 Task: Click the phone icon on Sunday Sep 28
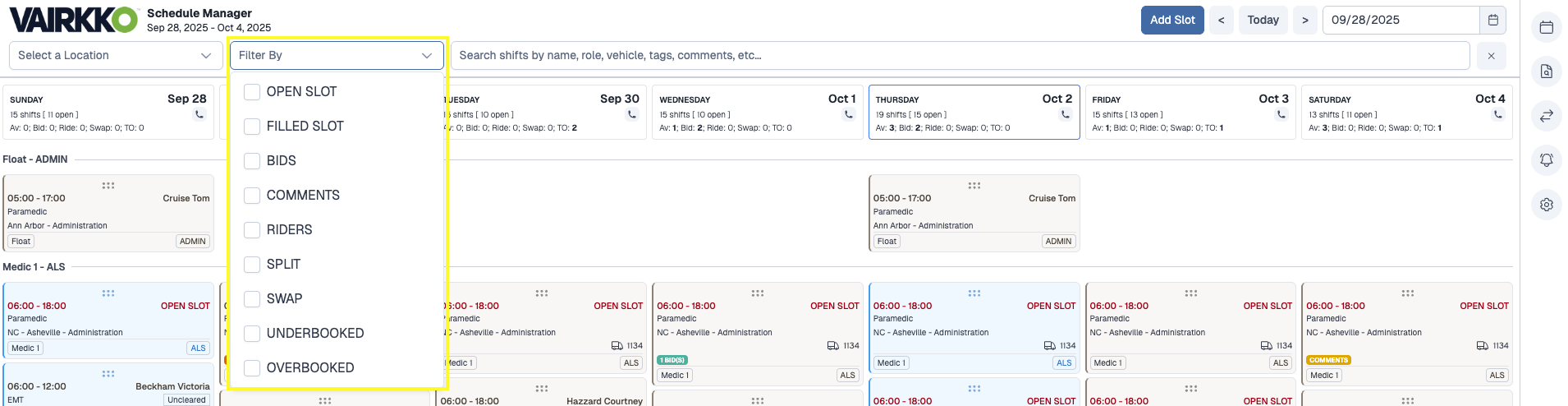pyautogui.click(x=199, y=114)
